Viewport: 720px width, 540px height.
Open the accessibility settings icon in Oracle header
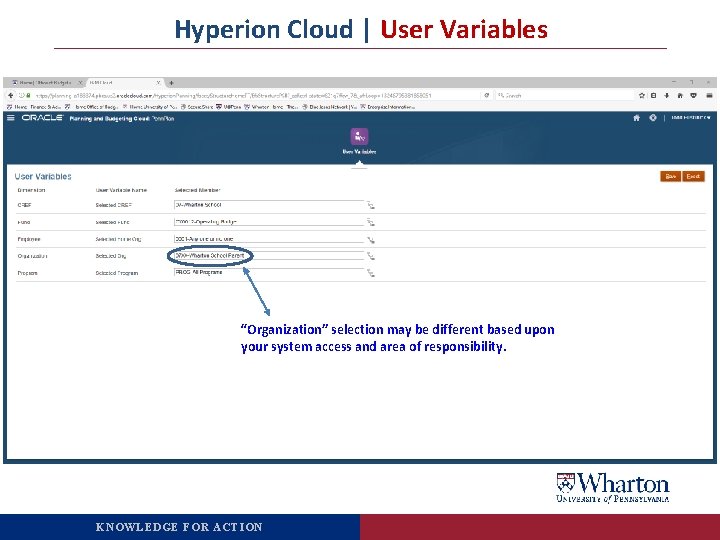(x=652, y=118)
